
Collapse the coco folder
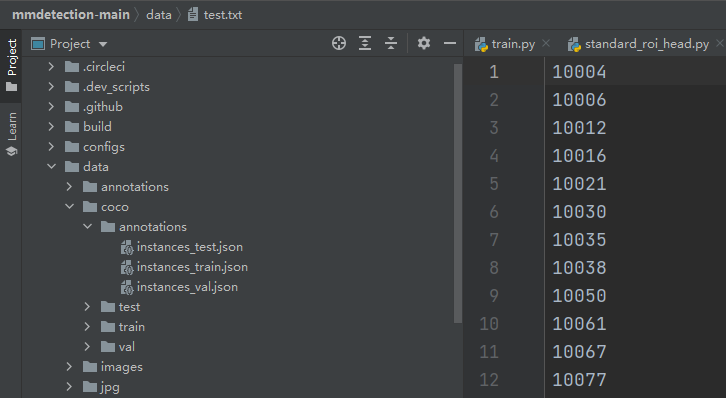69,206
